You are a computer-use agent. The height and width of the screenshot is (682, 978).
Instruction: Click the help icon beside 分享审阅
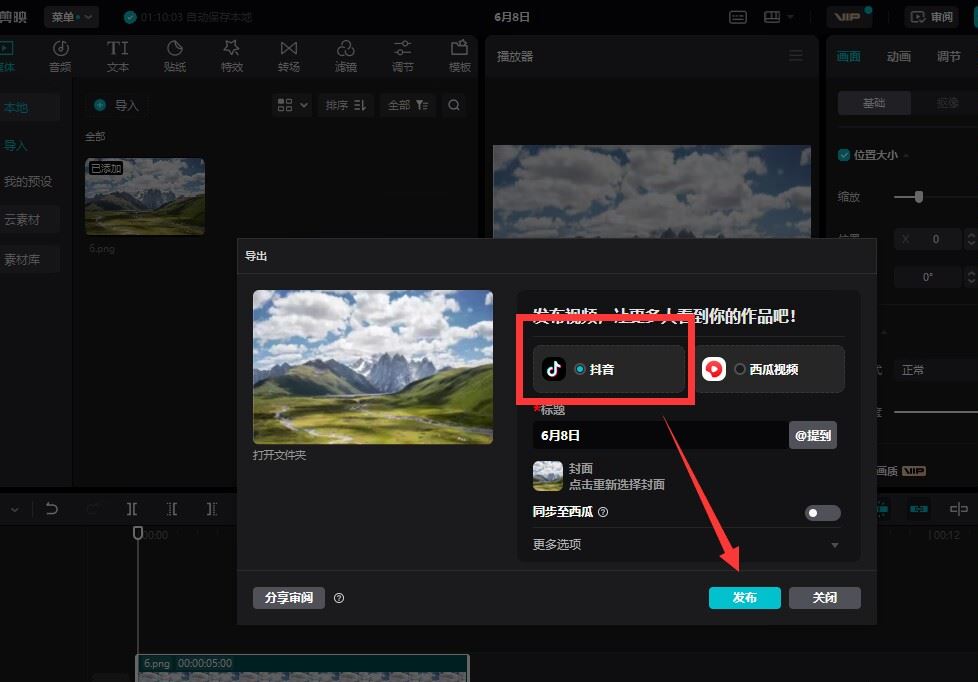[x=339, y=598]
